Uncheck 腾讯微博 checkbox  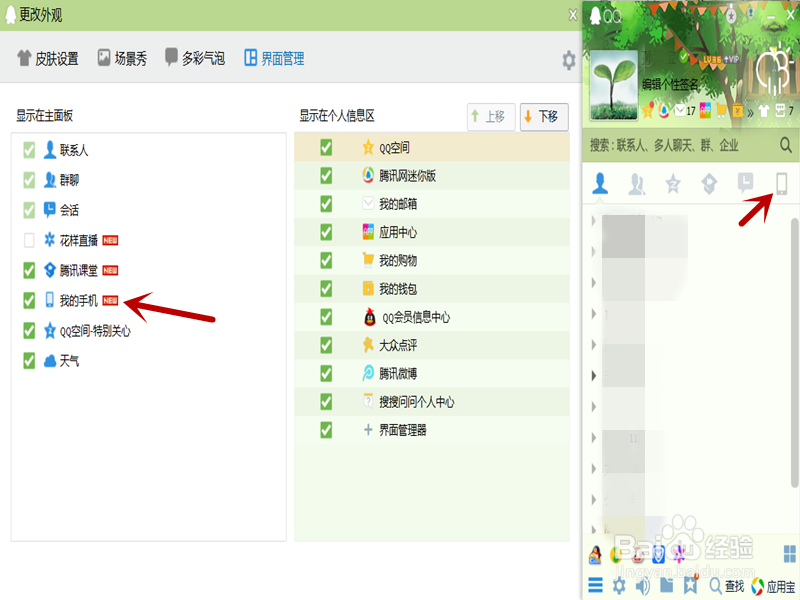(326, 373)
